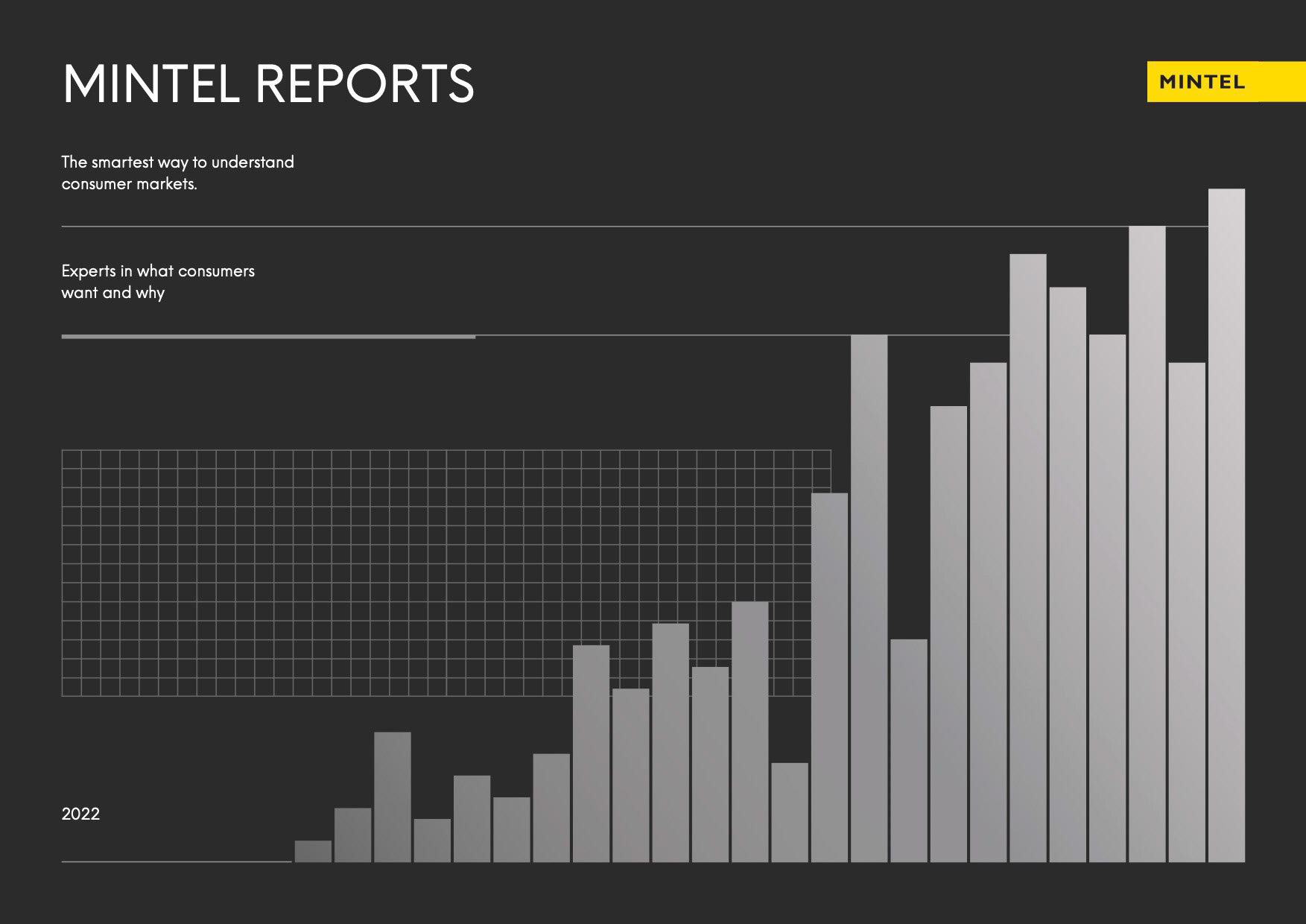Click the 'MINTEL REPORTS' title

coord(268,83)
